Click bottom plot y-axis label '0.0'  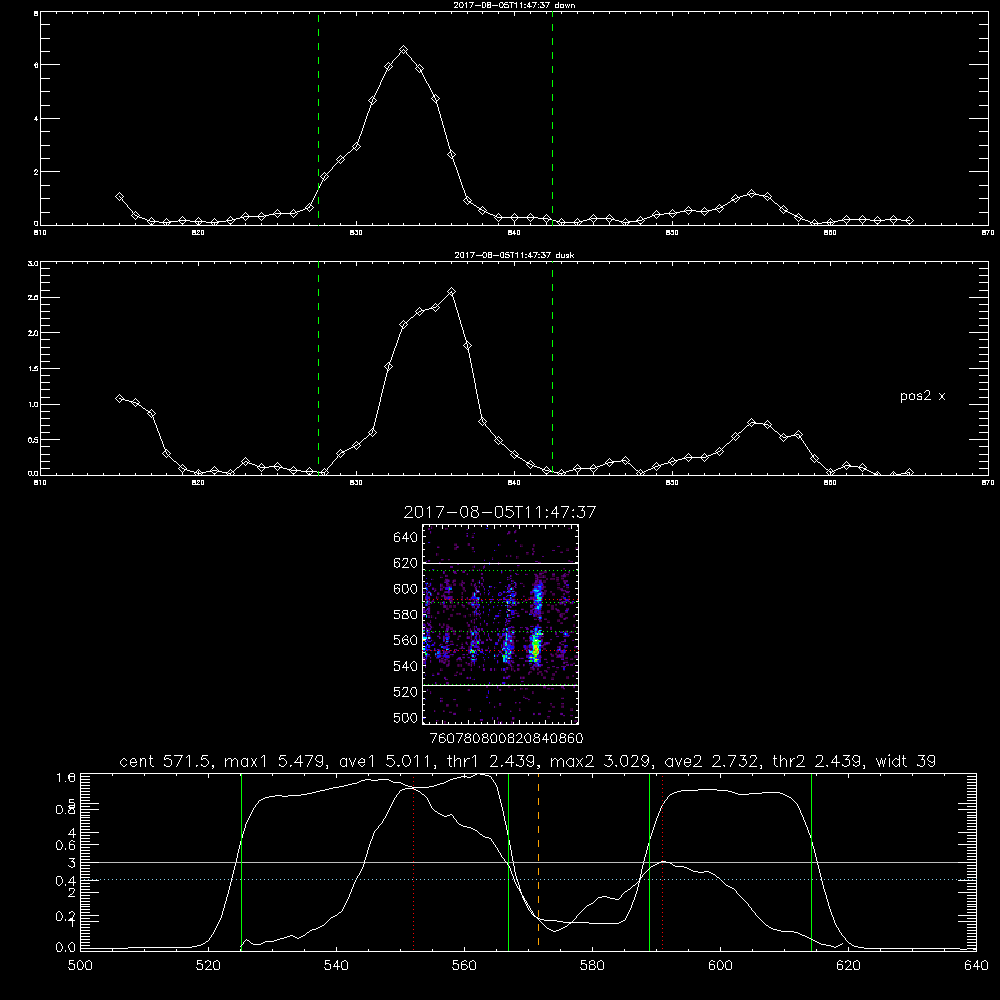point(66,948)
